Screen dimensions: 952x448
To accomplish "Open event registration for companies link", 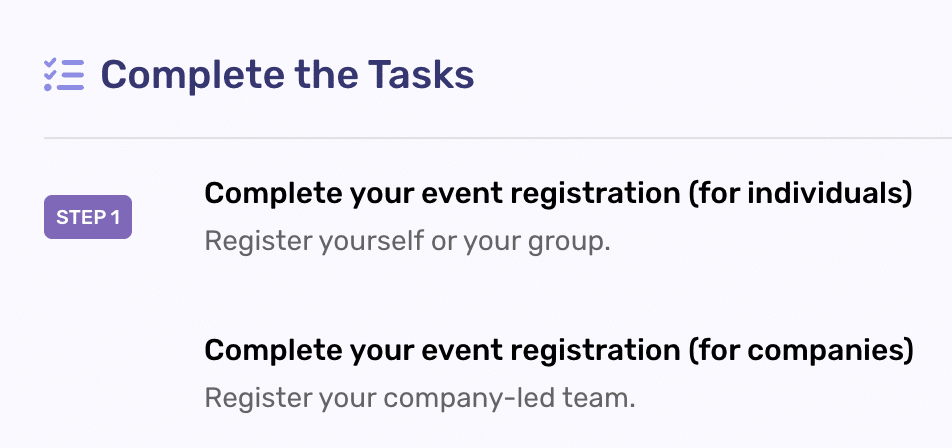I will point(559,350).
